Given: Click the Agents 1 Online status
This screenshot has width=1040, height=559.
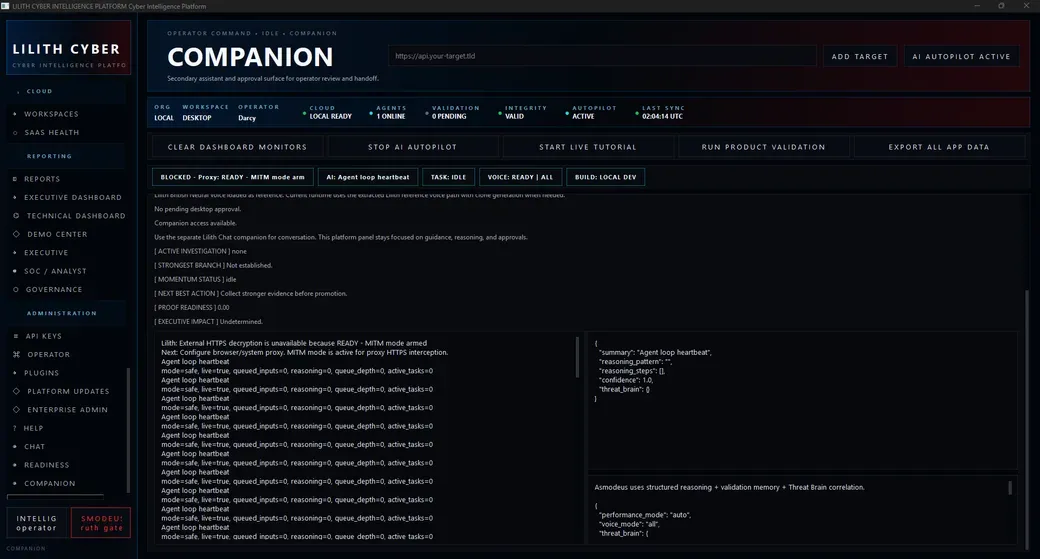Looking at the screenshot, I should [x=391, y=112].
